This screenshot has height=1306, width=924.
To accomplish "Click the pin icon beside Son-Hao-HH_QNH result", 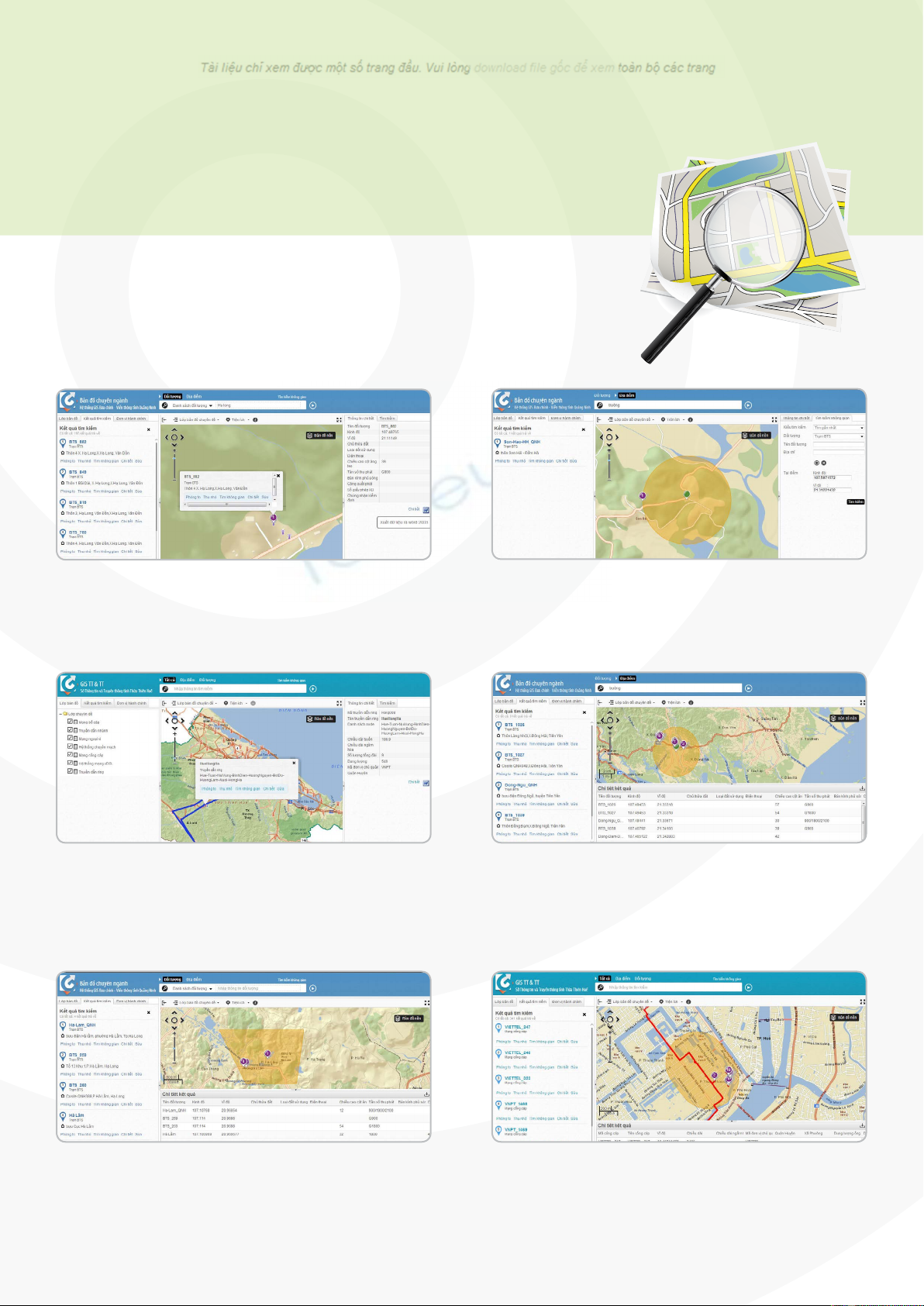I will coord(497,443).
